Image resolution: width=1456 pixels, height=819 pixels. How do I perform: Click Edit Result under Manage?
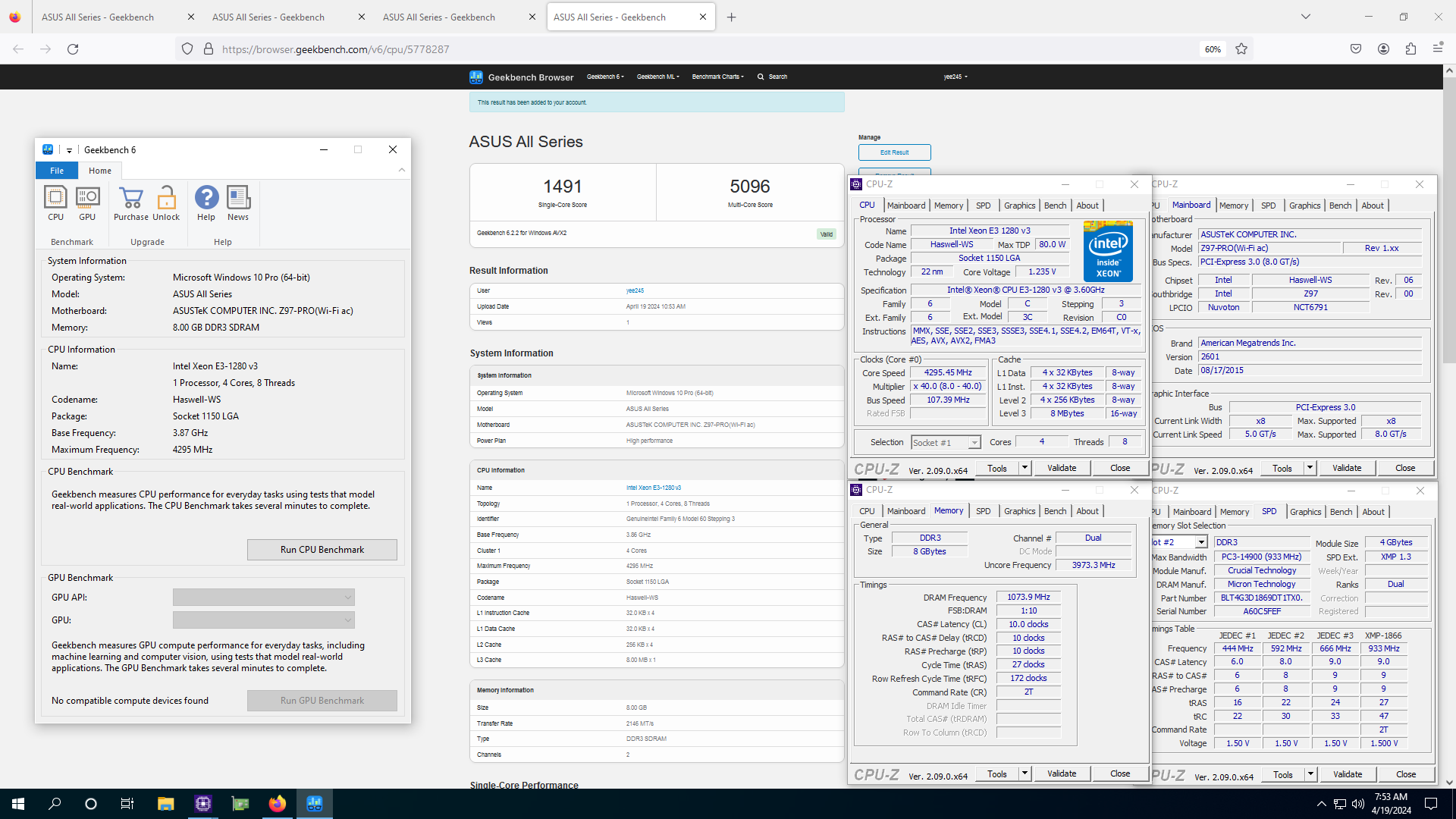894,152
